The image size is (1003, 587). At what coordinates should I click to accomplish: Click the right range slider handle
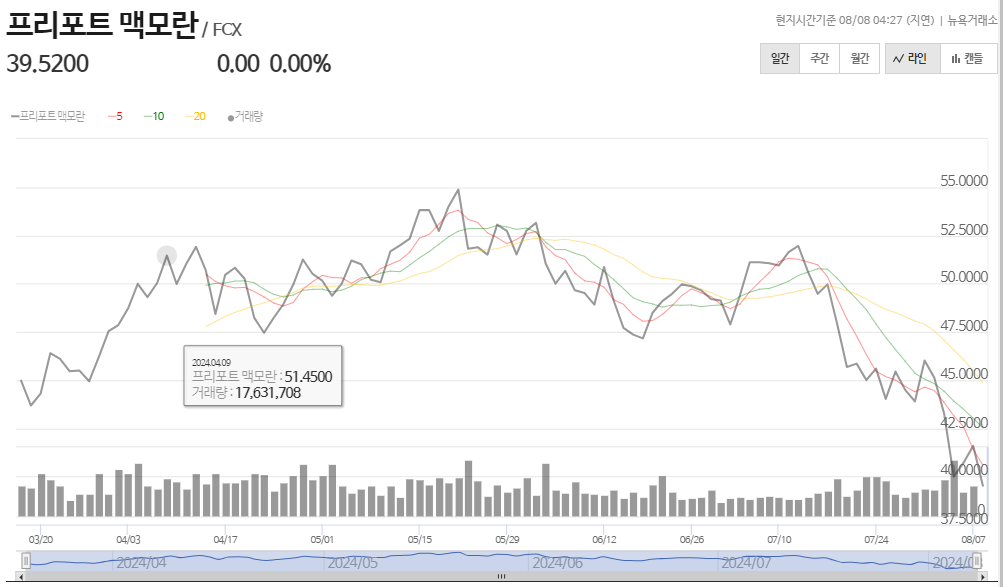pyautogui.click(x=977, y=561)
